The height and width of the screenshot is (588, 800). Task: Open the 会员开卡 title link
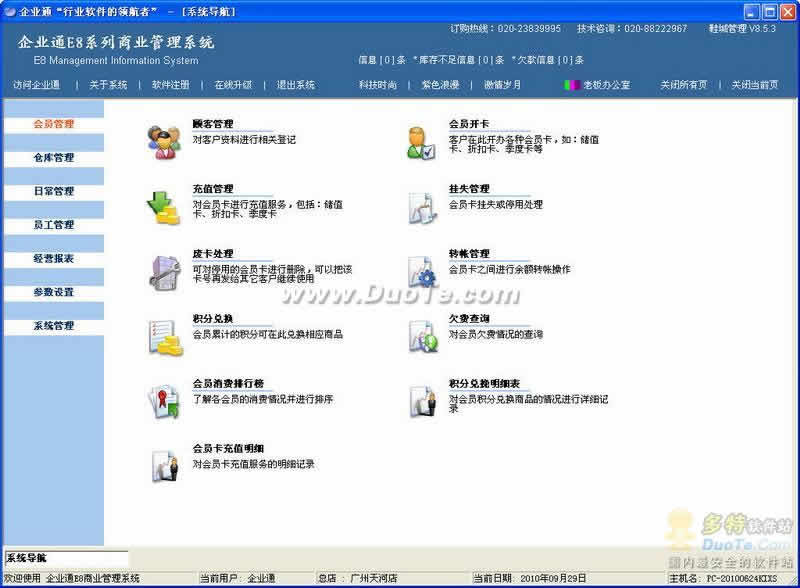[x=469, y=124]
